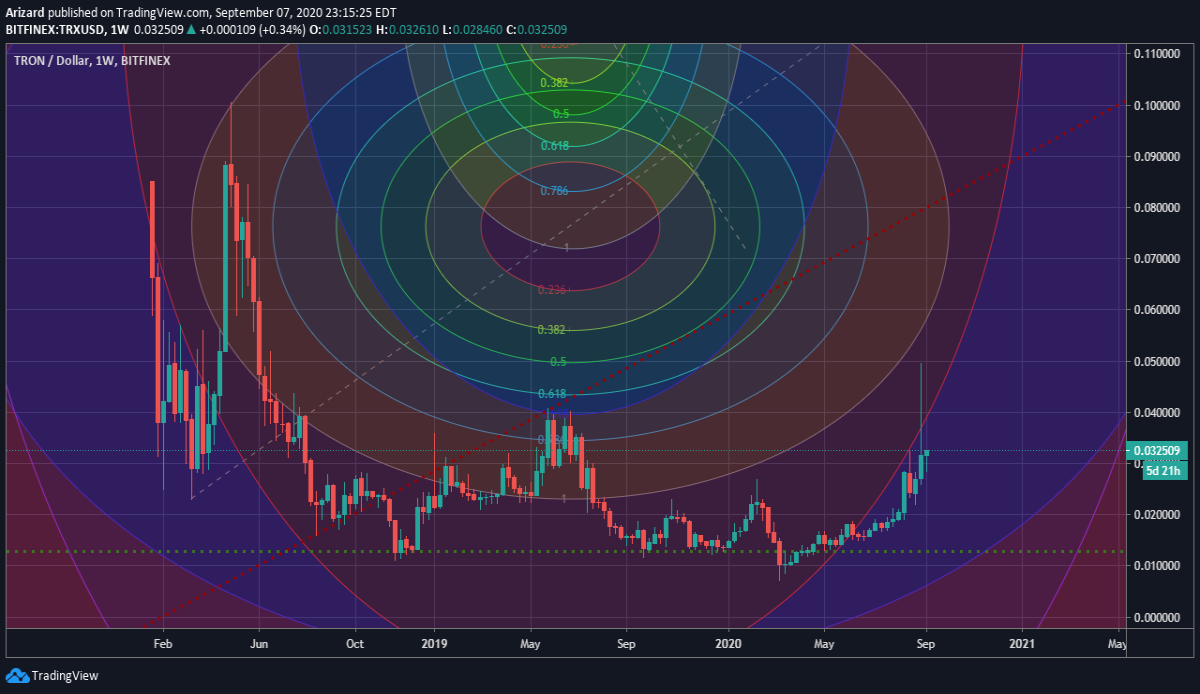
Task: Click the 0.020000 price axis label
Action: (1158, 514)
